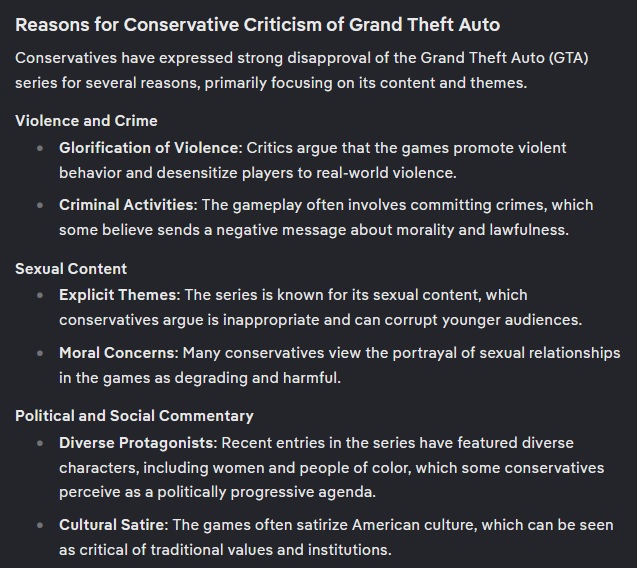Click the 'Cultural Satire' bold label
637x568 pixels.
point(113,525)
